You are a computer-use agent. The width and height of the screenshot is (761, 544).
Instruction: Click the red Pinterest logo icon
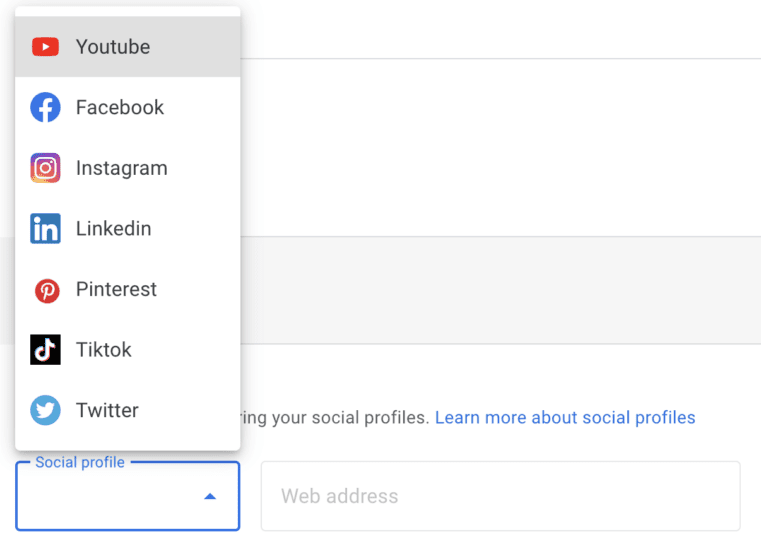point(46,290)
